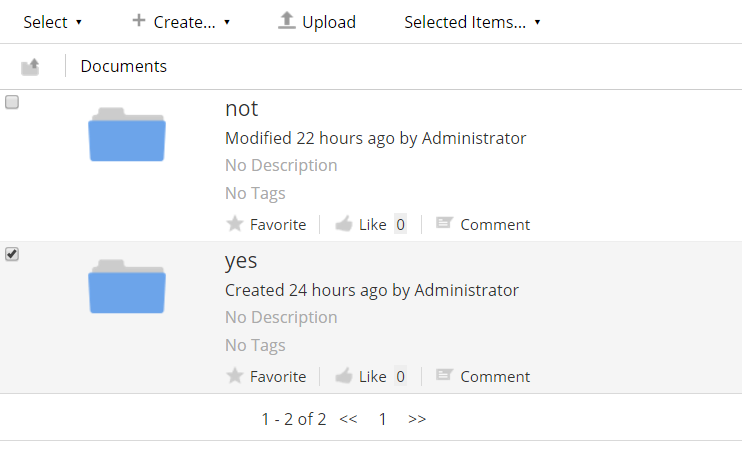This screenshot has height=474, width=742.
Task: Open the 'yes' folder title link
Action: (241, 261)
